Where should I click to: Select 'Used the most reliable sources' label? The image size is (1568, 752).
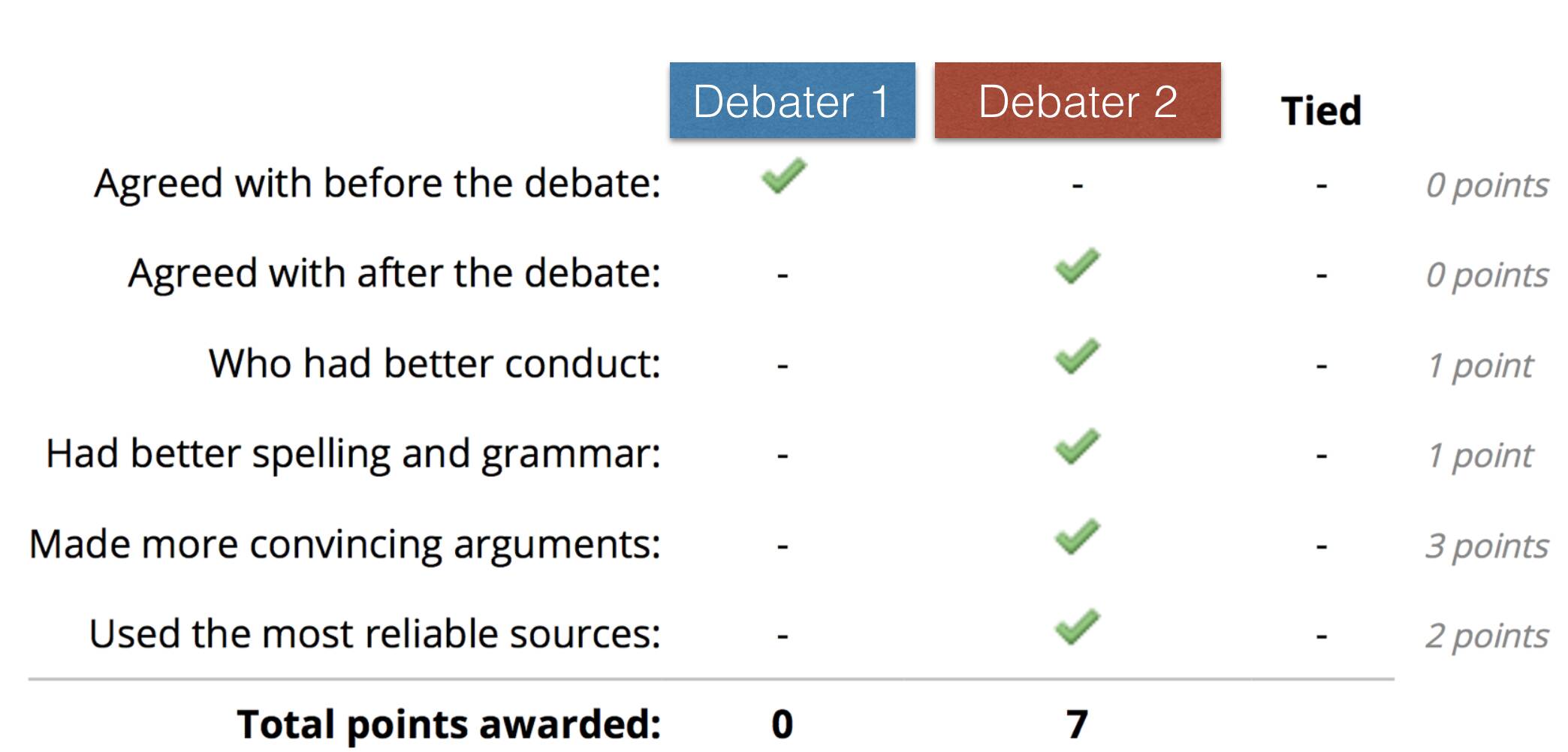click(x=375, y=633)
